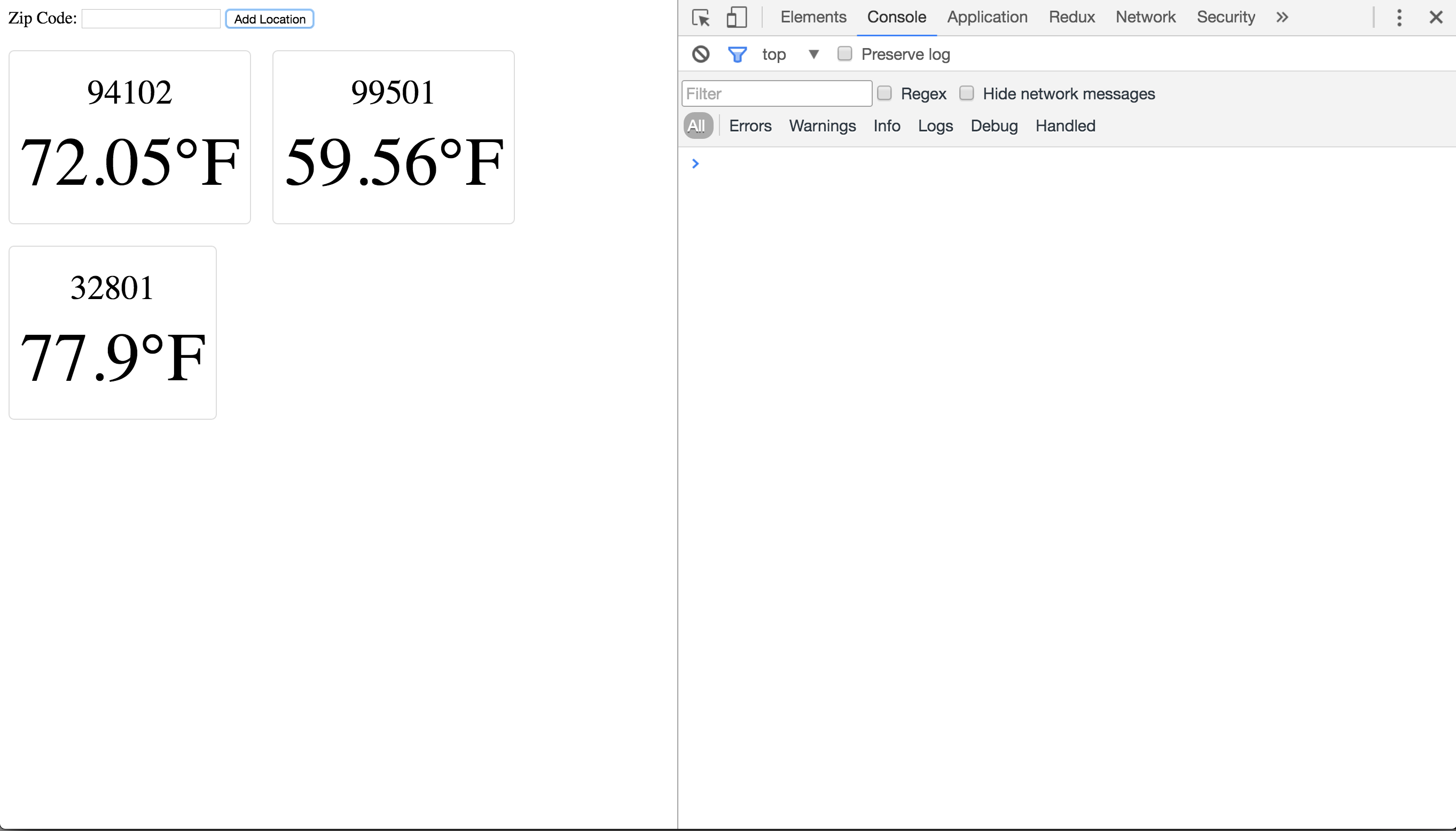The width and height of the screenshot is (1456, 831).
Task: Toggle device toolbar icon in DevTools
Action: (x=736, y=17)
